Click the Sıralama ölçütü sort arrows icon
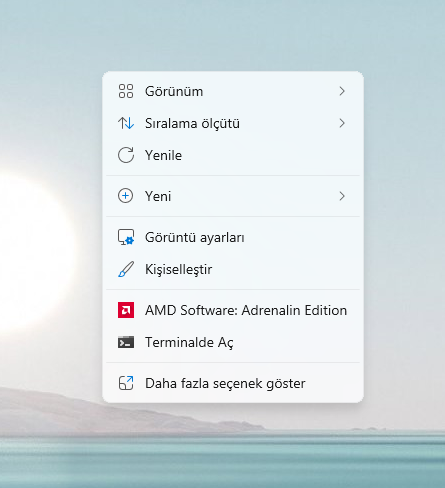Screen dimensions: 445x488 126,123
